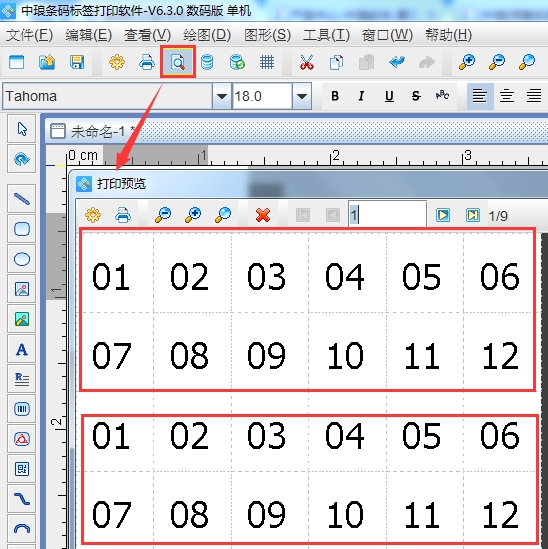Toggle underline formatting

click(389, 96)
